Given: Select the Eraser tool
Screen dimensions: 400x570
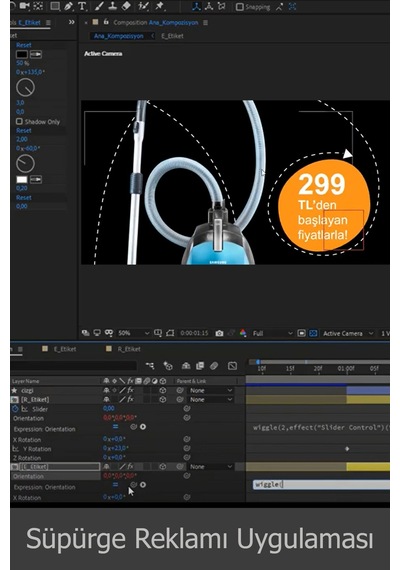Looking at the screenshot, I should click(126, 6).
